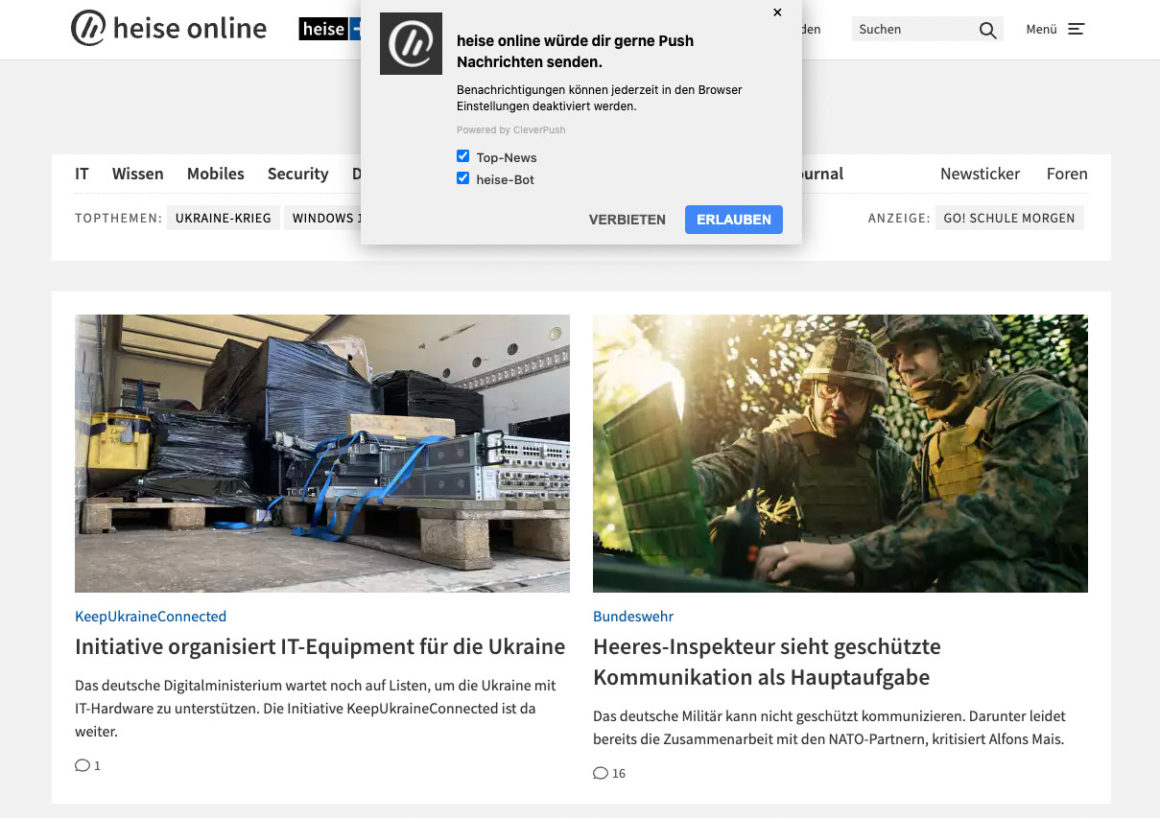Switch to the Security section

pyautogui.click(x=297, y=173)
